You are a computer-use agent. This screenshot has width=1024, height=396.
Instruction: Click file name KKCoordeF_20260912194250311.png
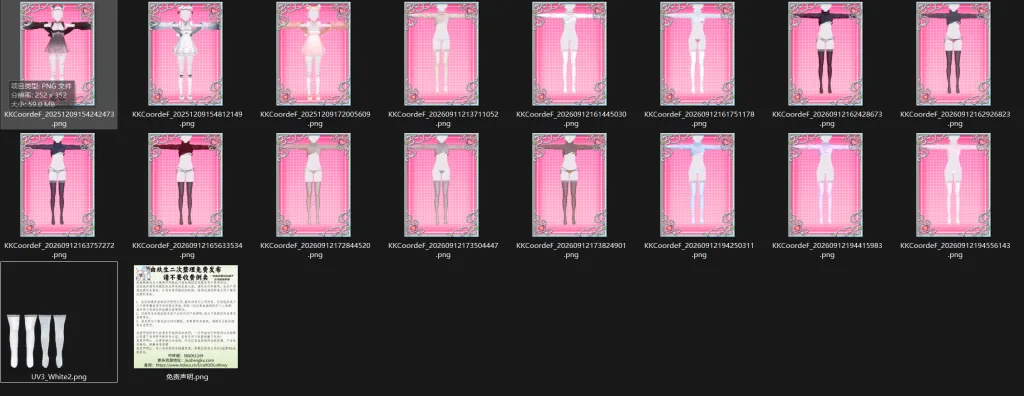coord(699,250)
